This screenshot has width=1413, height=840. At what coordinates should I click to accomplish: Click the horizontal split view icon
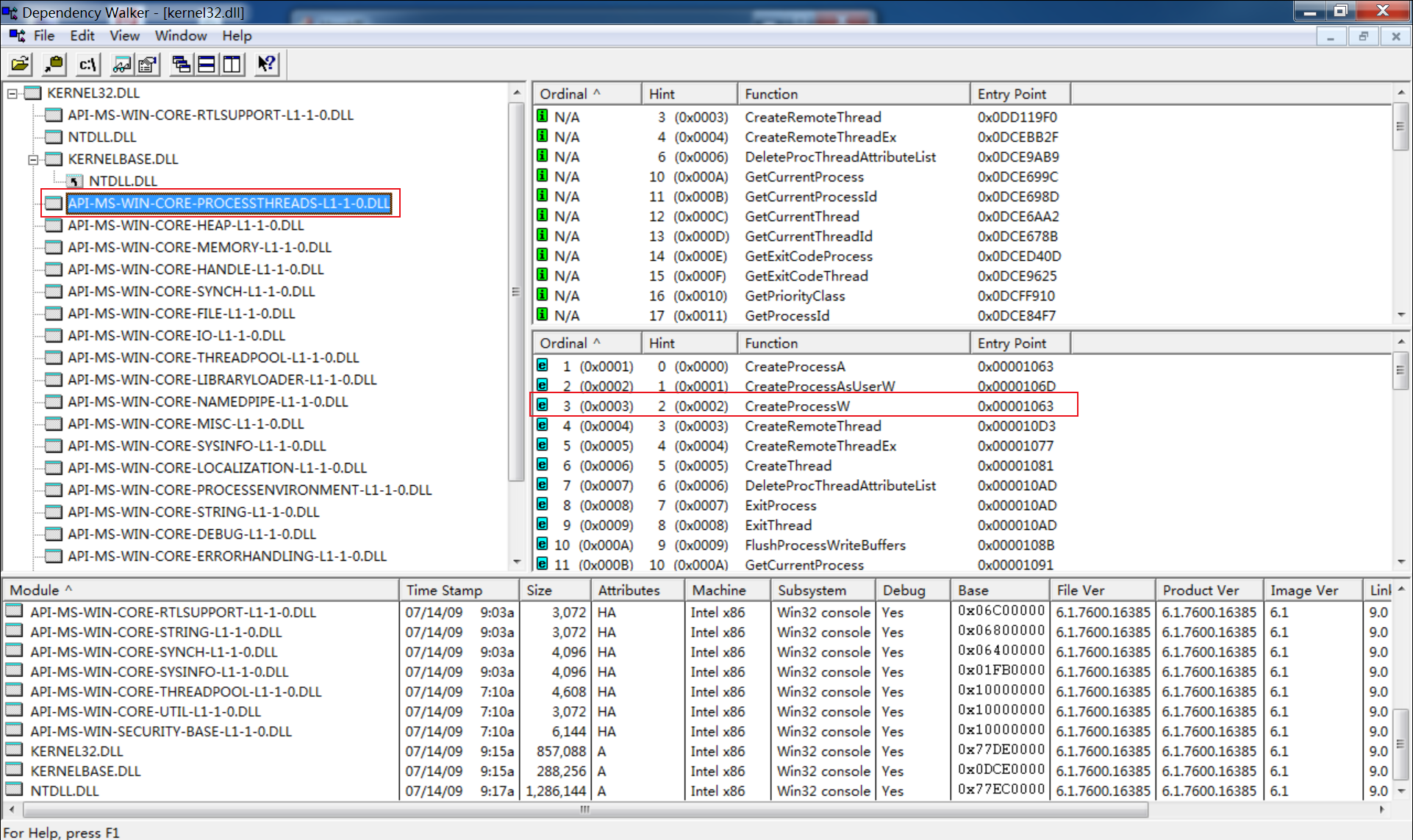pyautogui.click(x=206, y=64)
